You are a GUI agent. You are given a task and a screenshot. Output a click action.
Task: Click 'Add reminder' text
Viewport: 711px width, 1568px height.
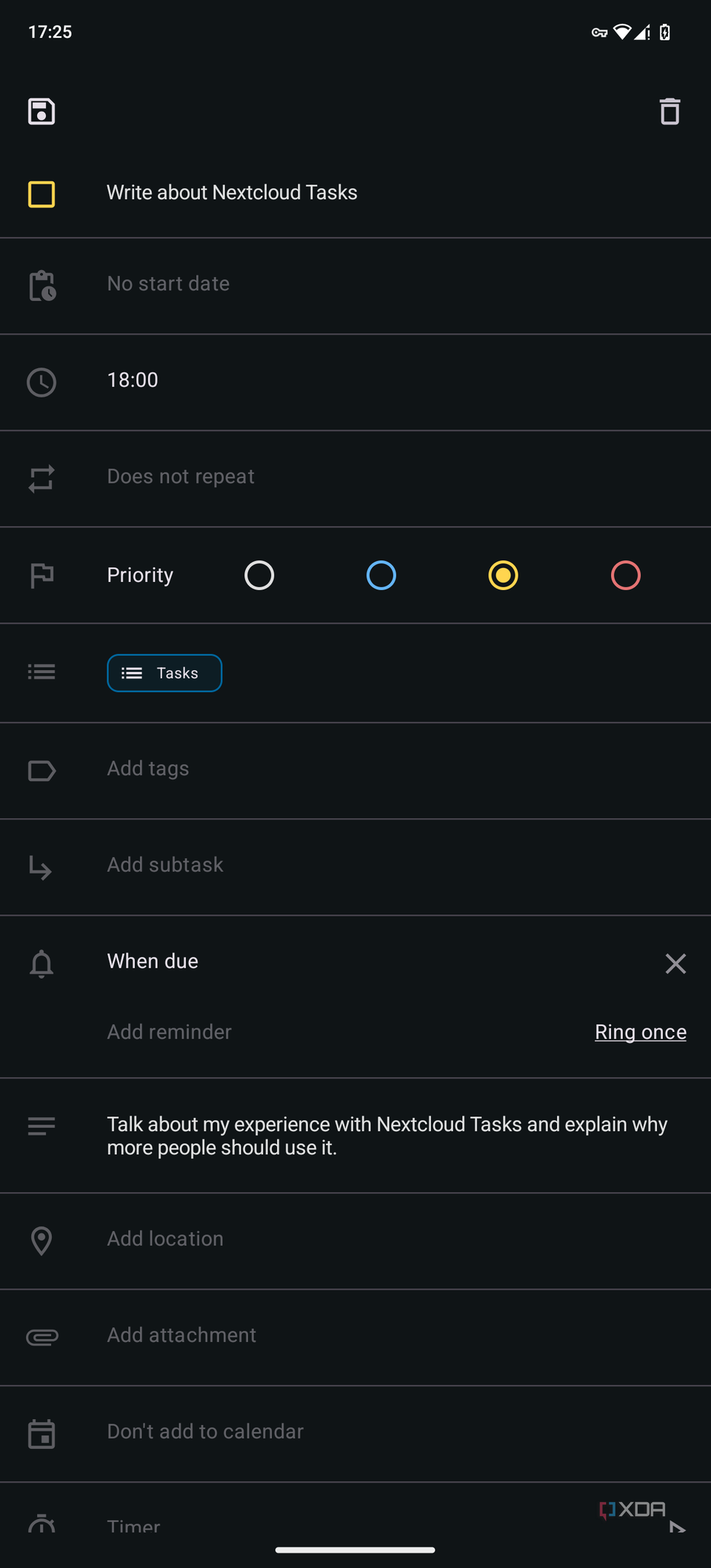[x=169, y=1032]
